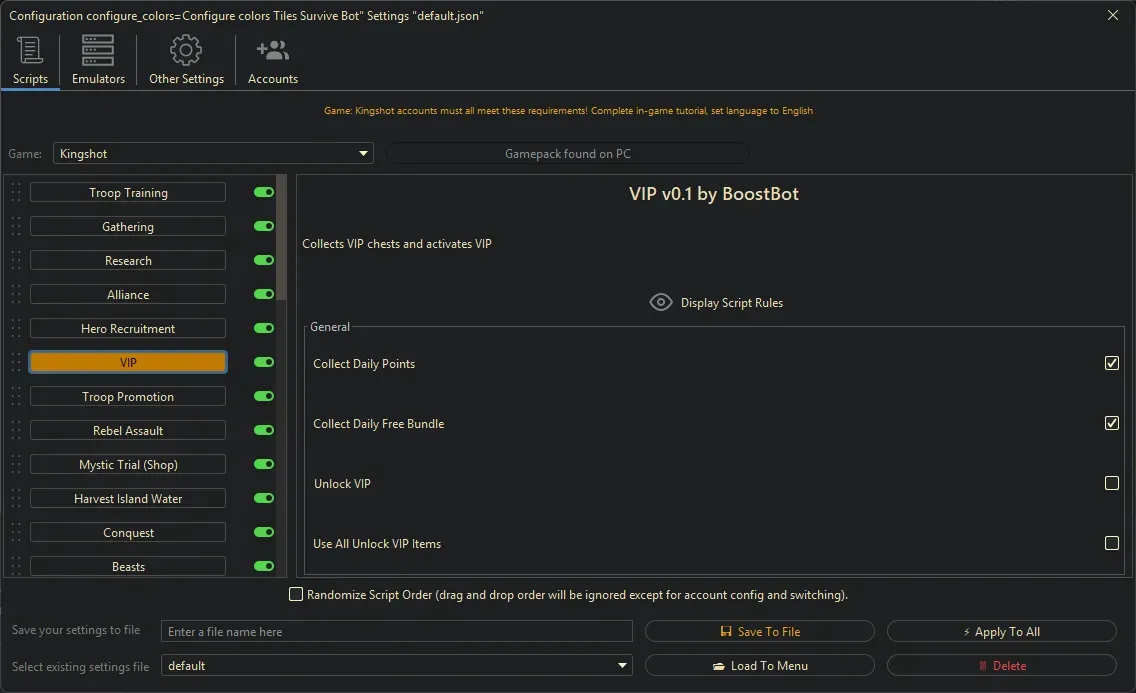Click the Save To File button
The width and height of the screenshot is (1136, 693).
click(x=760, y=632)
